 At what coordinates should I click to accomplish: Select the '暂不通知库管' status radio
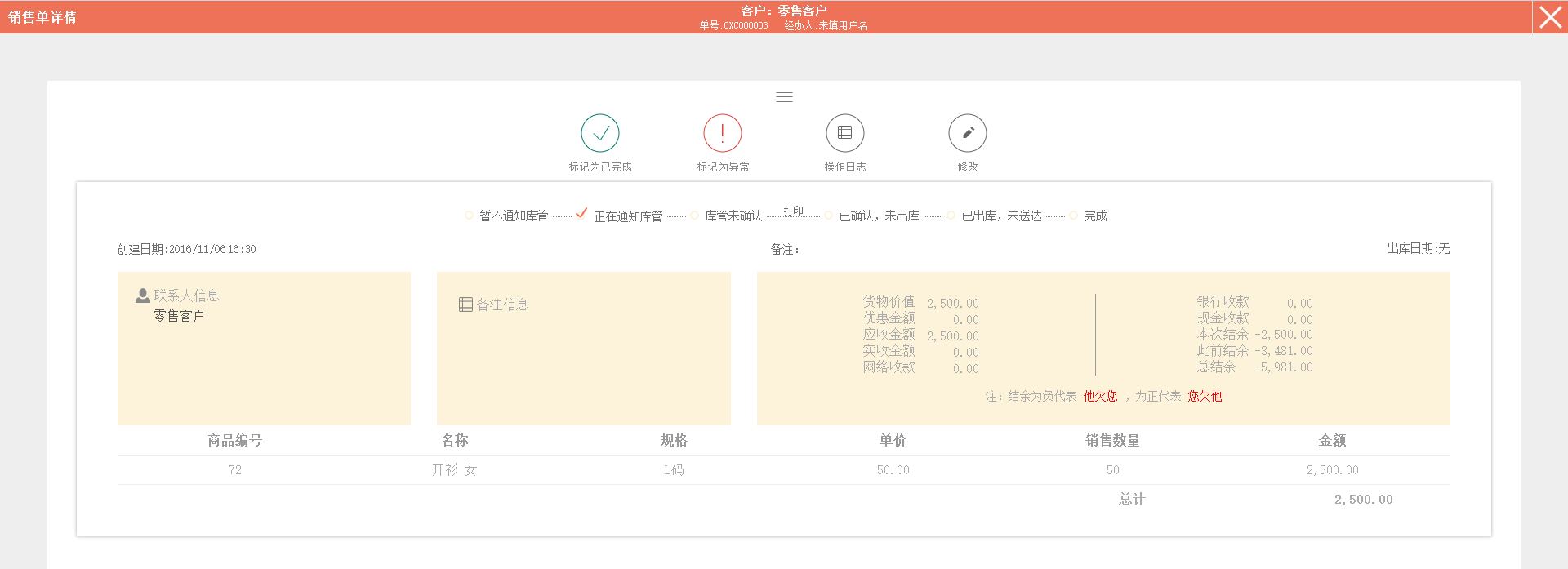tap(470, 216)
